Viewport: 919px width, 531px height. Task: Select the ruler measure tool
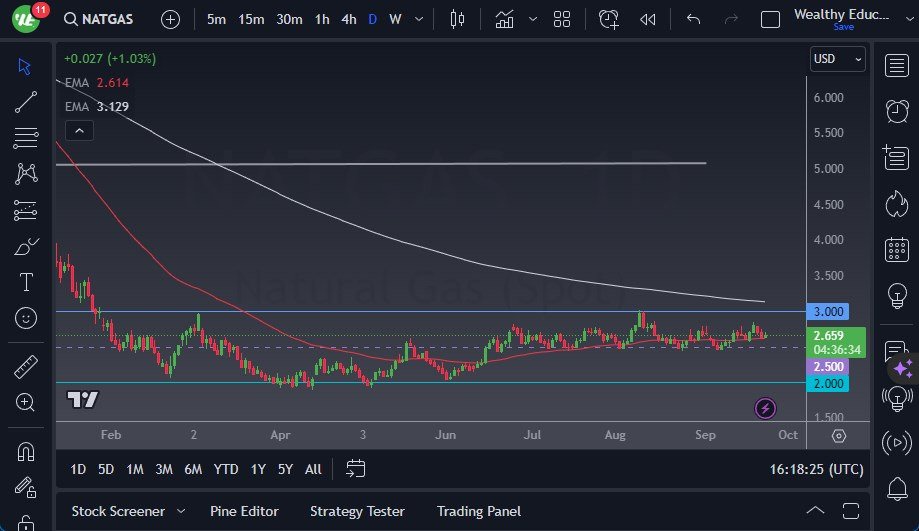tap(26, 367)
